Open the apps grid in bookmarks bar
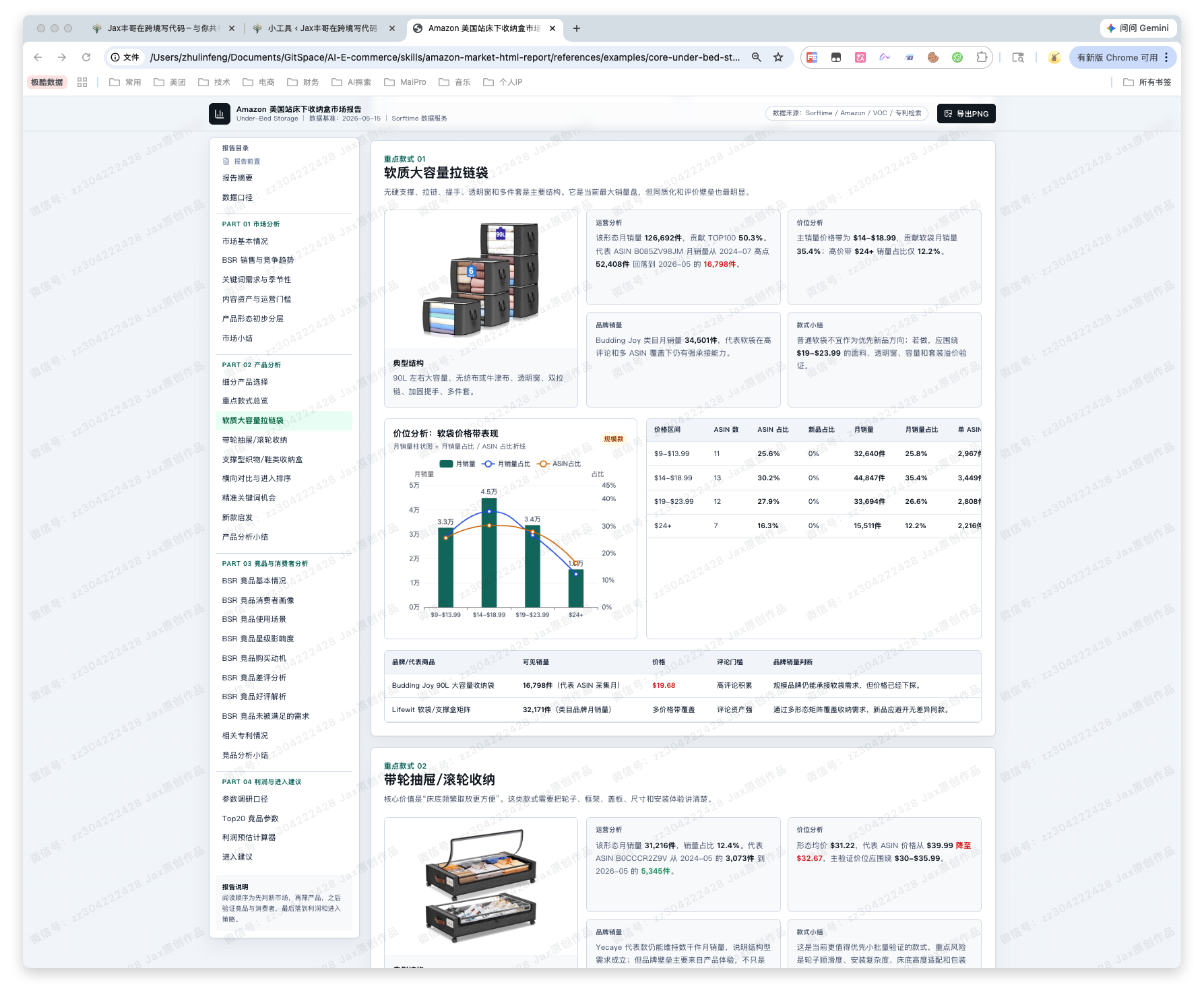The height and width of the screenshot is (999, 1204). click(82, 82)
